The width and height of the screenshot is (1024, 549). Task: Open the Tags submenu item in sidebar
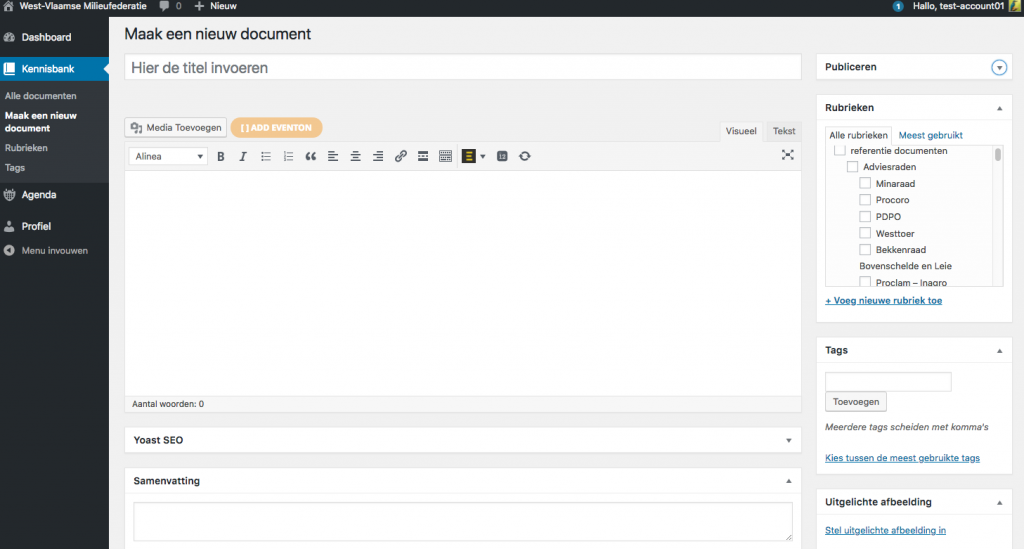click(x=15, y=168)
